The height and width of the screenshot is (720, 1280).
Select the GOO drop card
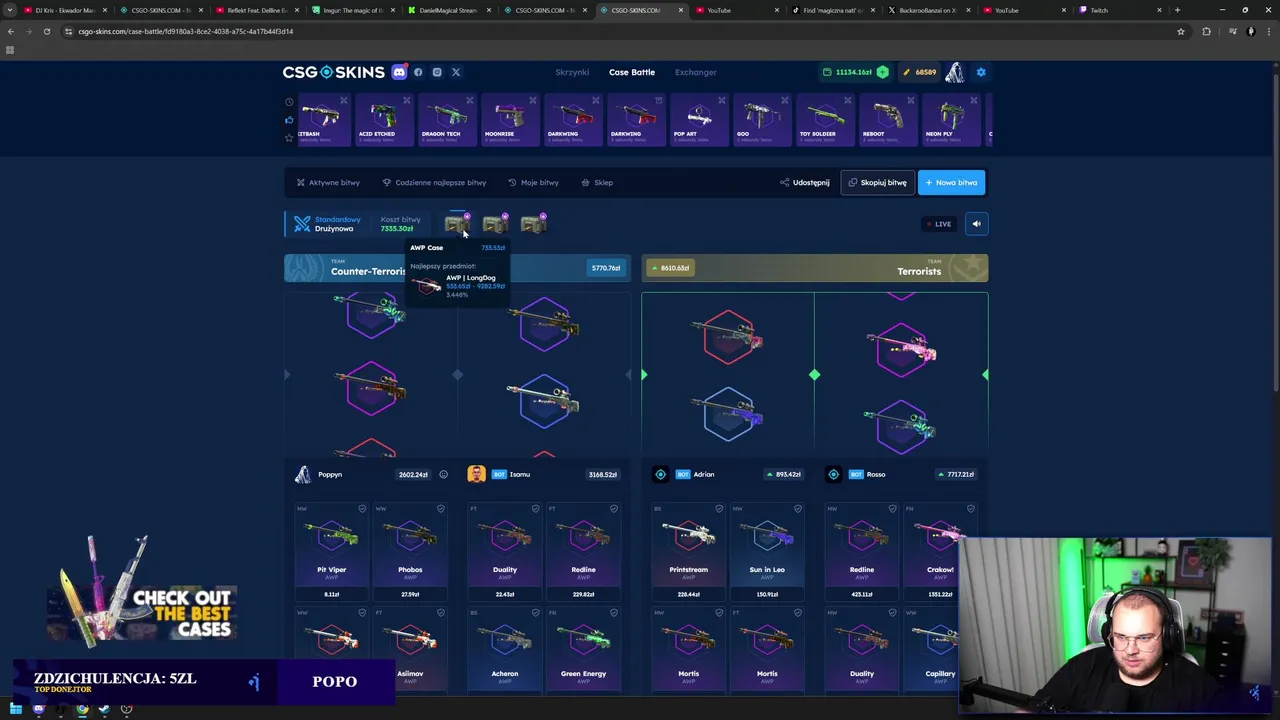(762, 120)
